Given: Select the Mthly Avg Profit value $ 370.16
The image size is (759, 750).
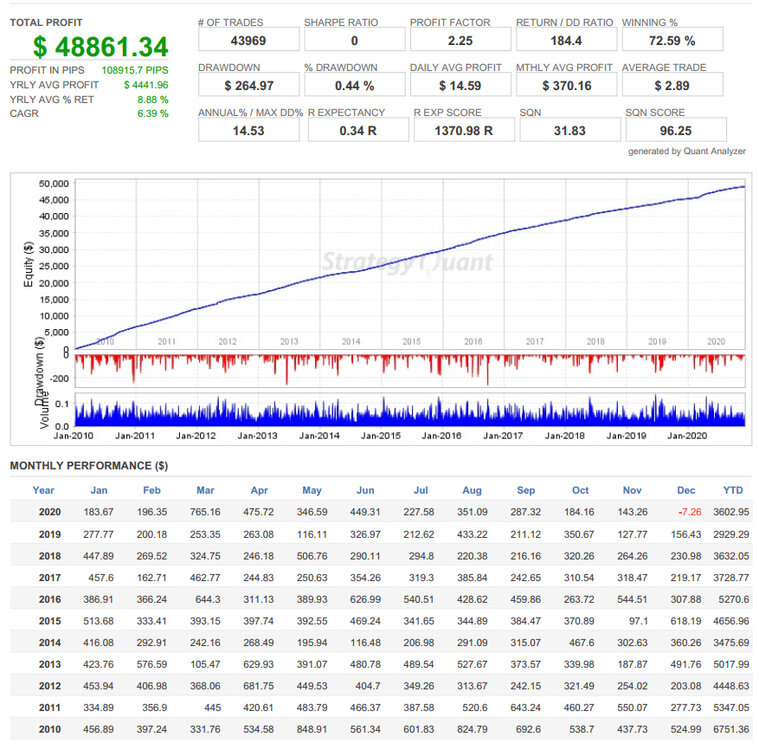Looking at the screenshot, I should [x=567, y=86].
